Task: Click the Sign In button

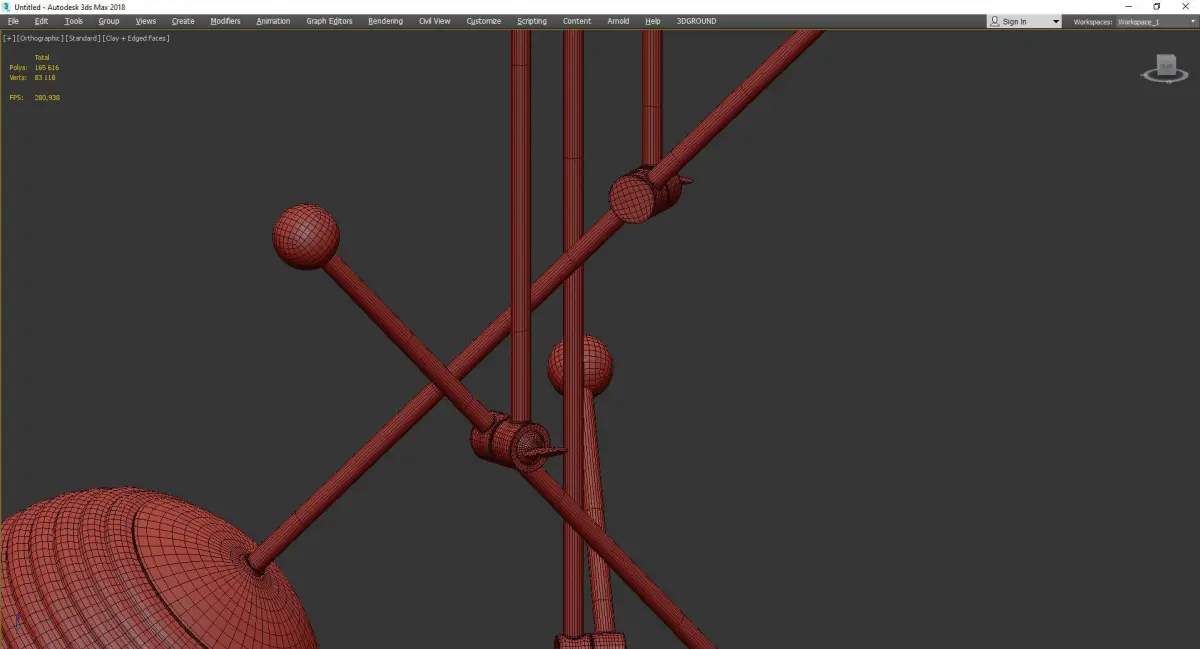Action: [x=1015, y=21]
